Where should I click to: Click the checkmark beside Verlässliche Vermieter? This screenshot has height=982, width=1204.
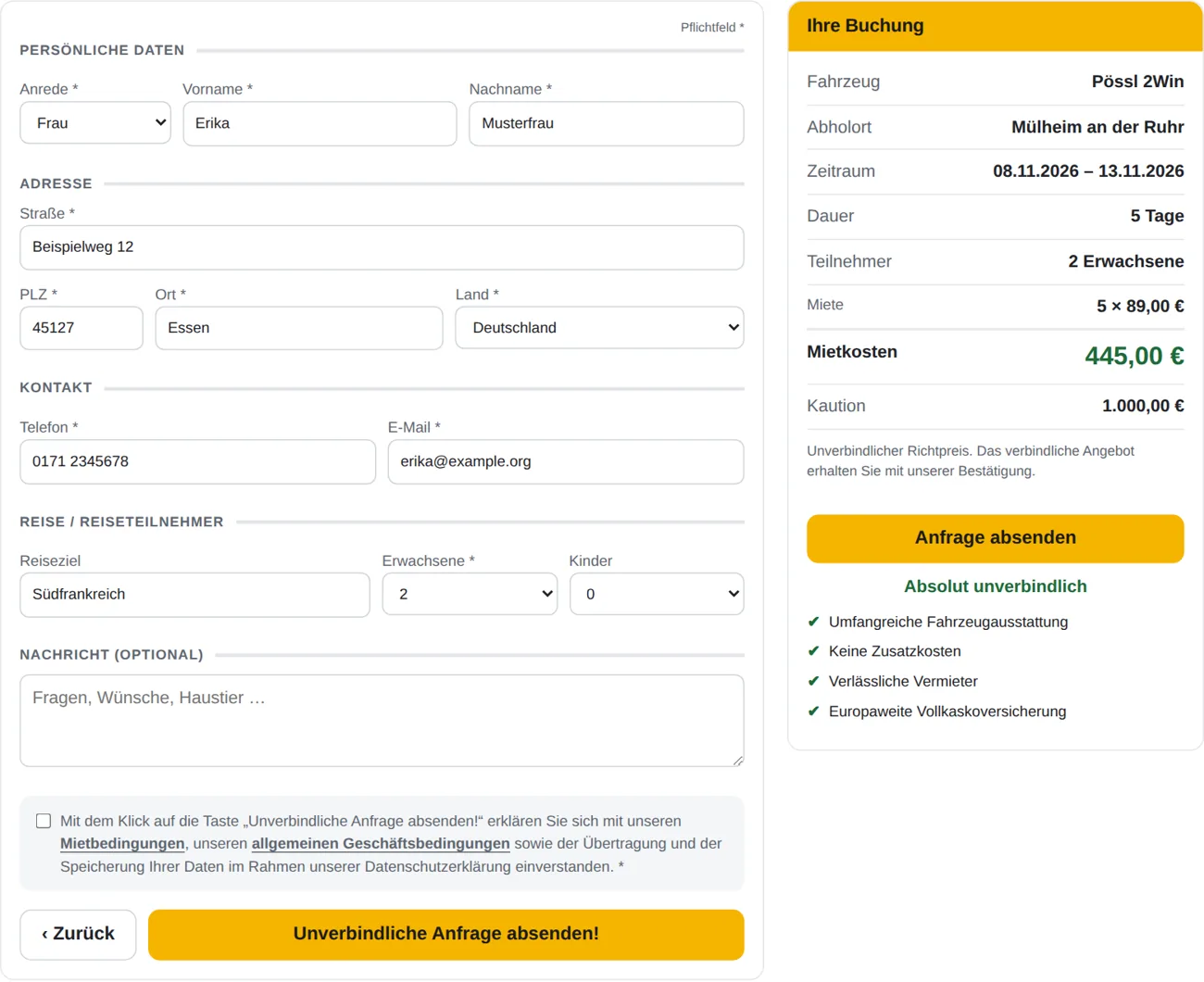[x=813, y=681]
